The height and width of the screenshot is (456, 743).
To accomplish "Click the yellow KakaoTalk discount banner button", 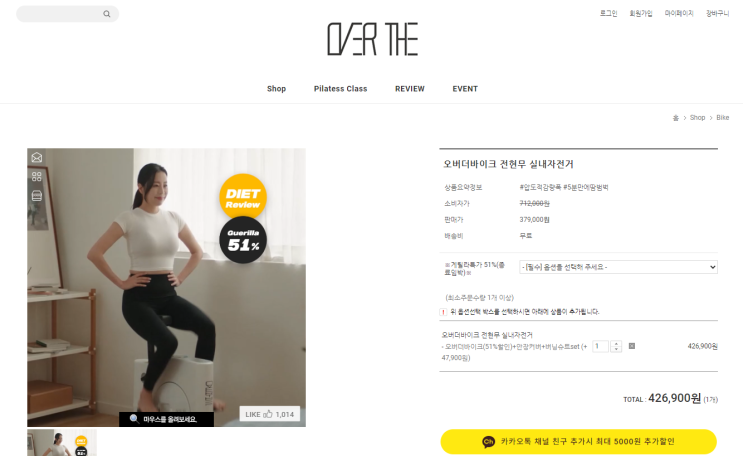I will [x=579, y=442].
